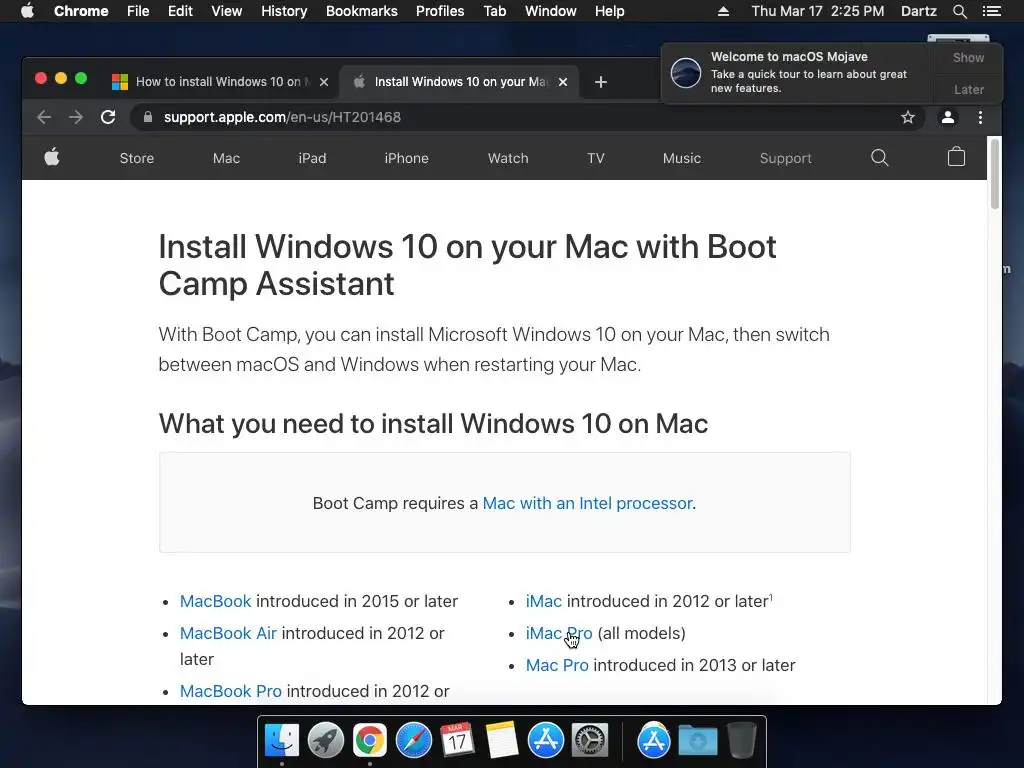The height and width of the screenshot is (768, 1024).
Task: Open Safari compass icon in Dock
Action: (413, 741)
